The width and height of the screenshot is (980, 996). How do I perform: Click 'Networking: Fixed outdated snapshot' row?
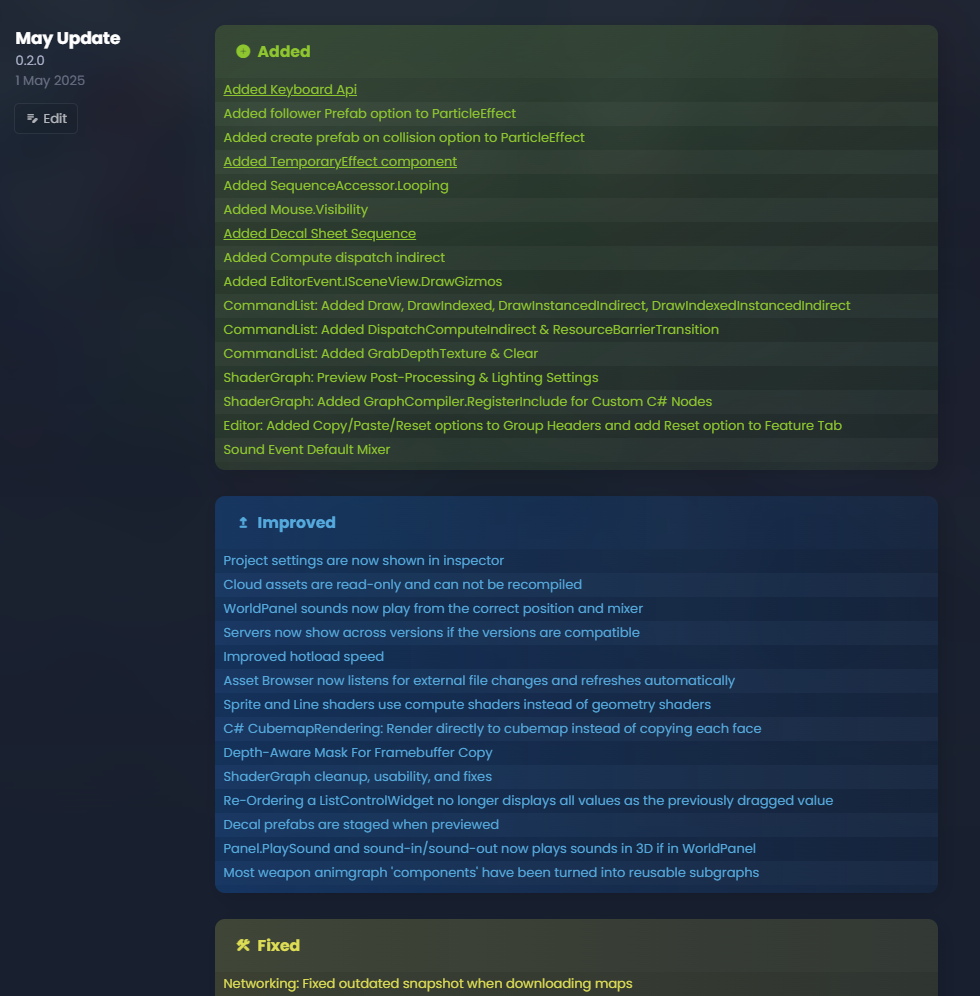[x=576, y=983]
